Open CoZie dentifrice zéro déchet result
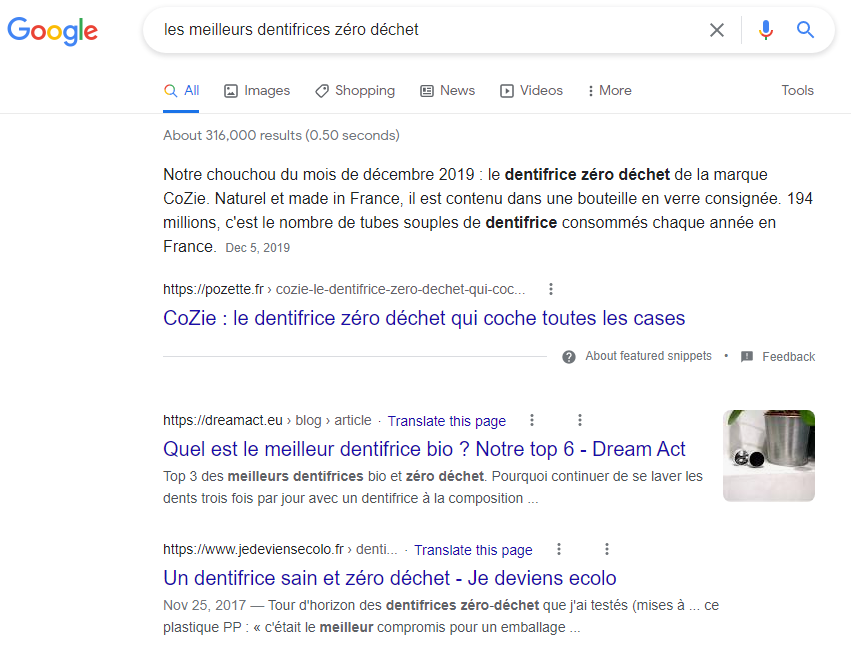This screenshot has height=646, width=851. (424, 318)
